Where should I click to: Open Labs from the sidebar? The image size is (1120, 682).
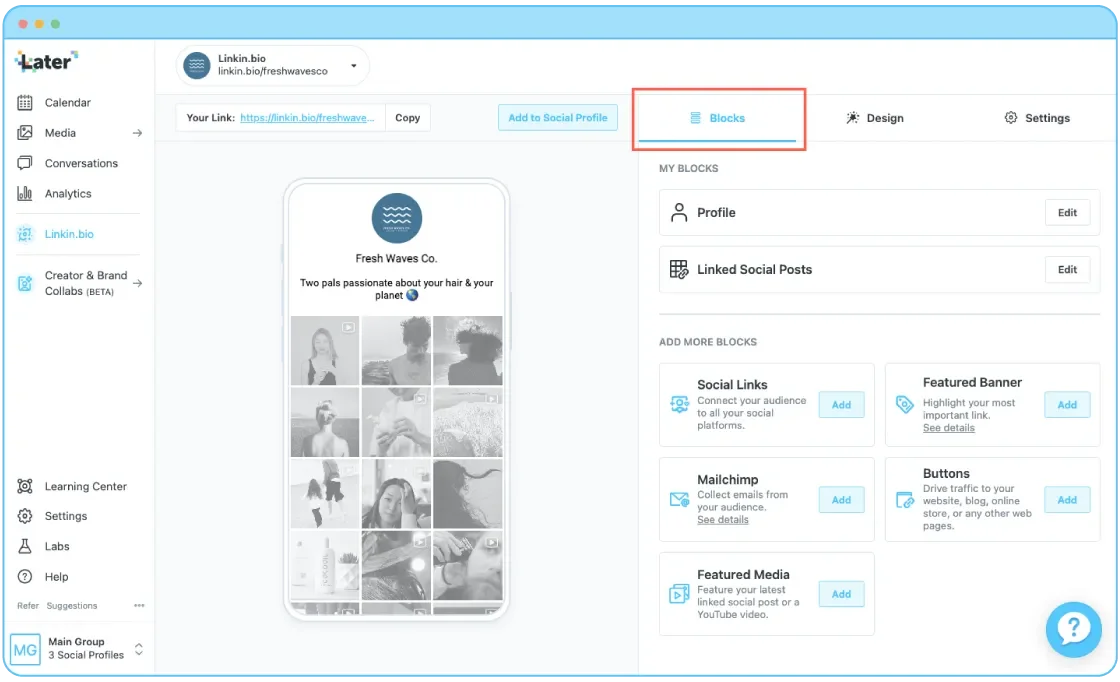click(x=57, y=546)
